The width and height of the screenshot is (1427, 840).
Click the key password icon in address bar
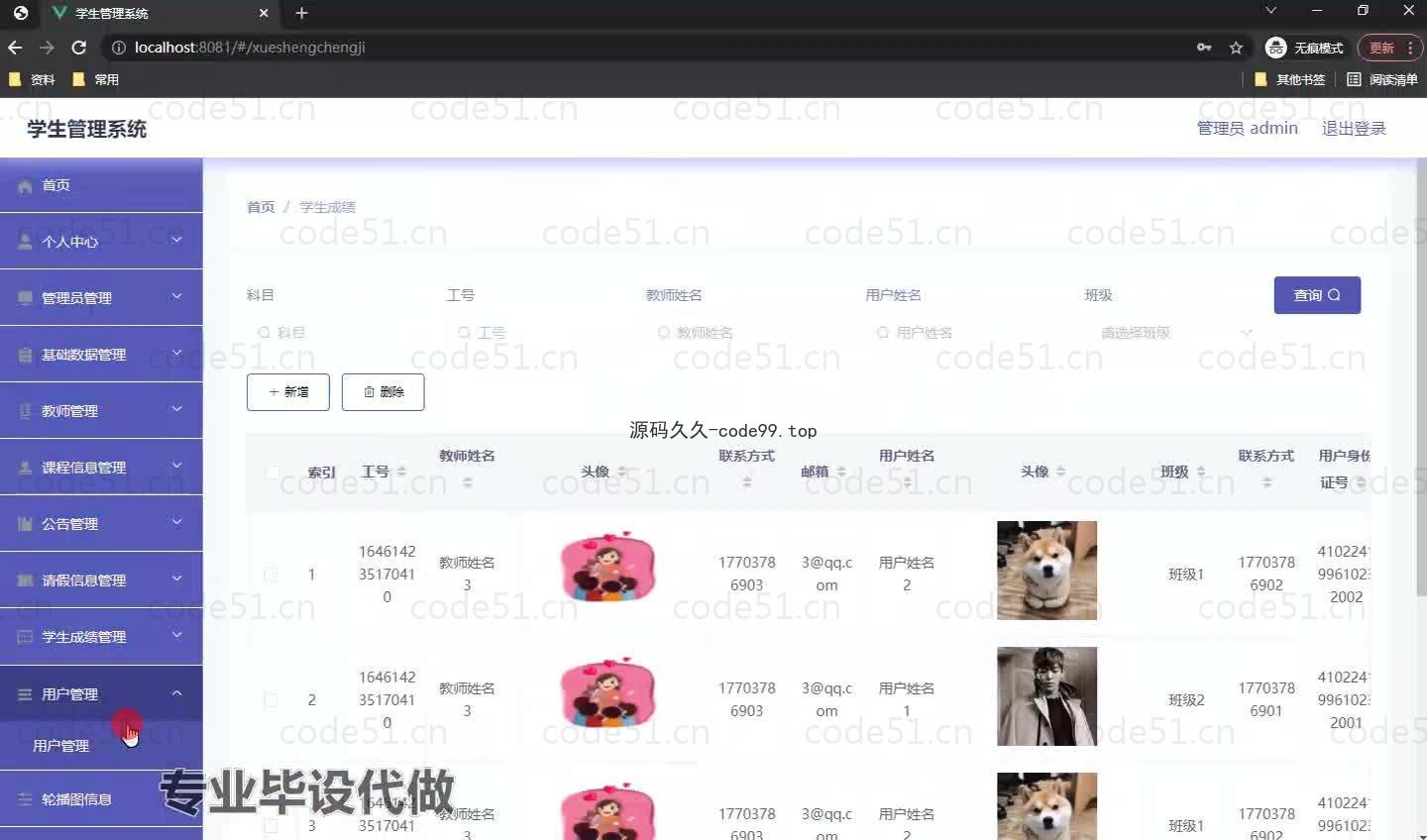pyautogui.click(x=1204, y=48)
